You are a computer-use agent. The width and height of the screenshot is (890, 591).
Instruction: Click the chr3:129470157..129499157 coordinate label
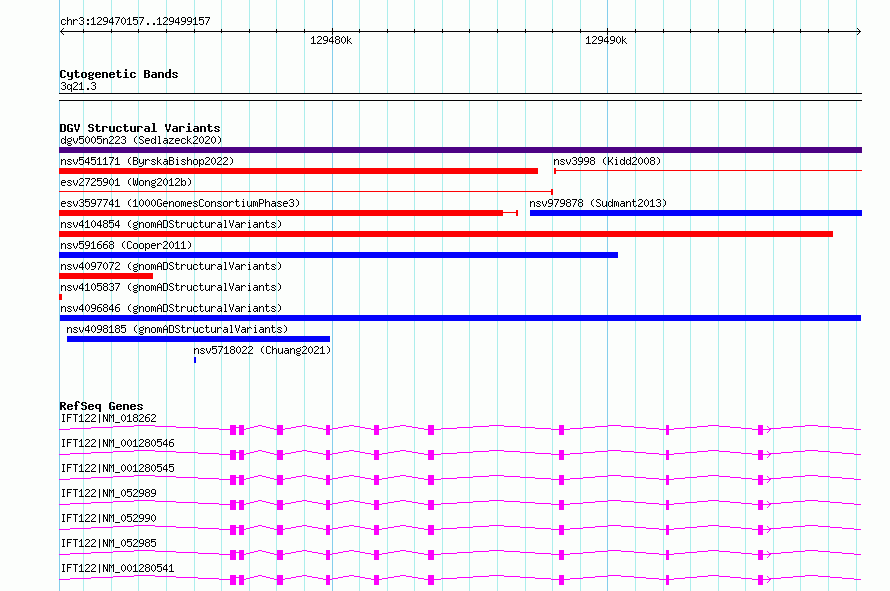[135, 22]
